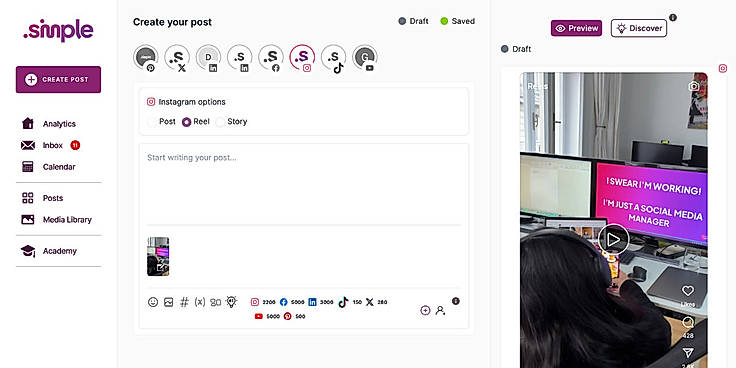Open the AI lightbulb idea assistant

[231, 302]
